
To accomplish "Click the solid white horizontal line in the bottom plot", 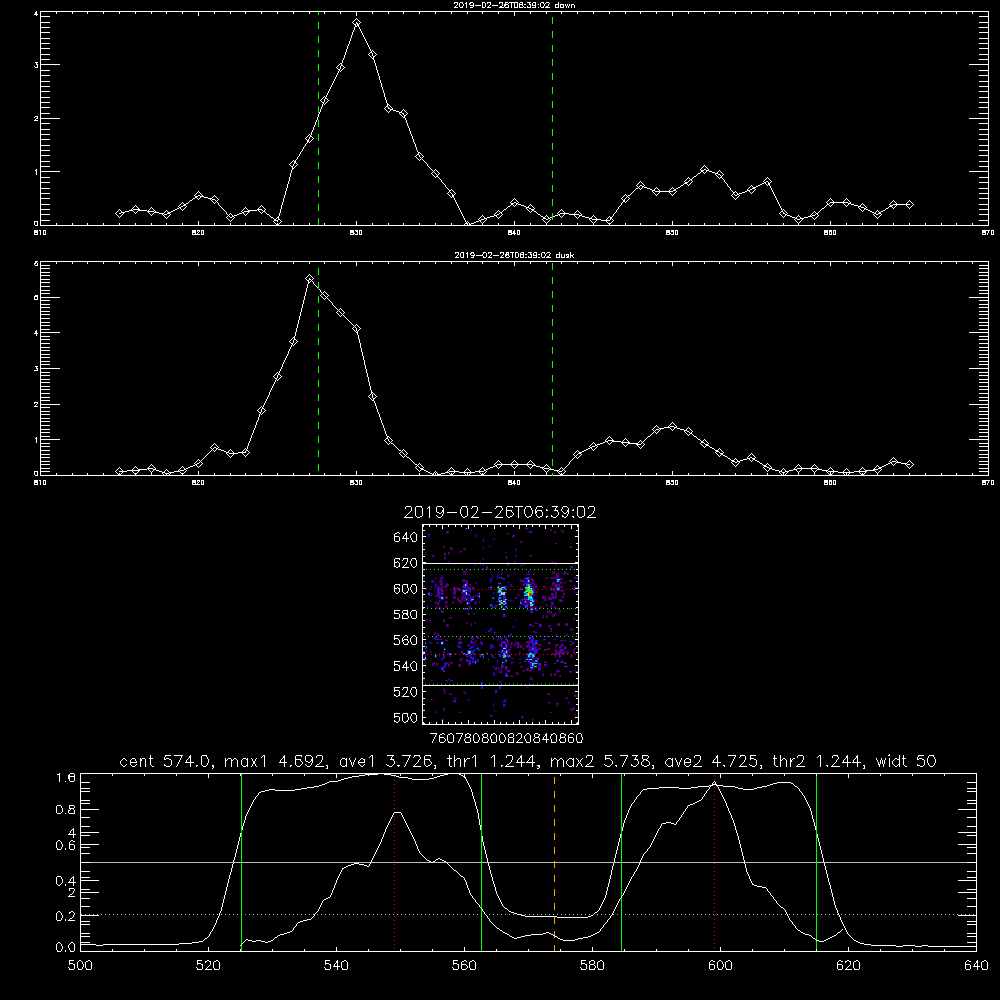I will tap(528, 862).
